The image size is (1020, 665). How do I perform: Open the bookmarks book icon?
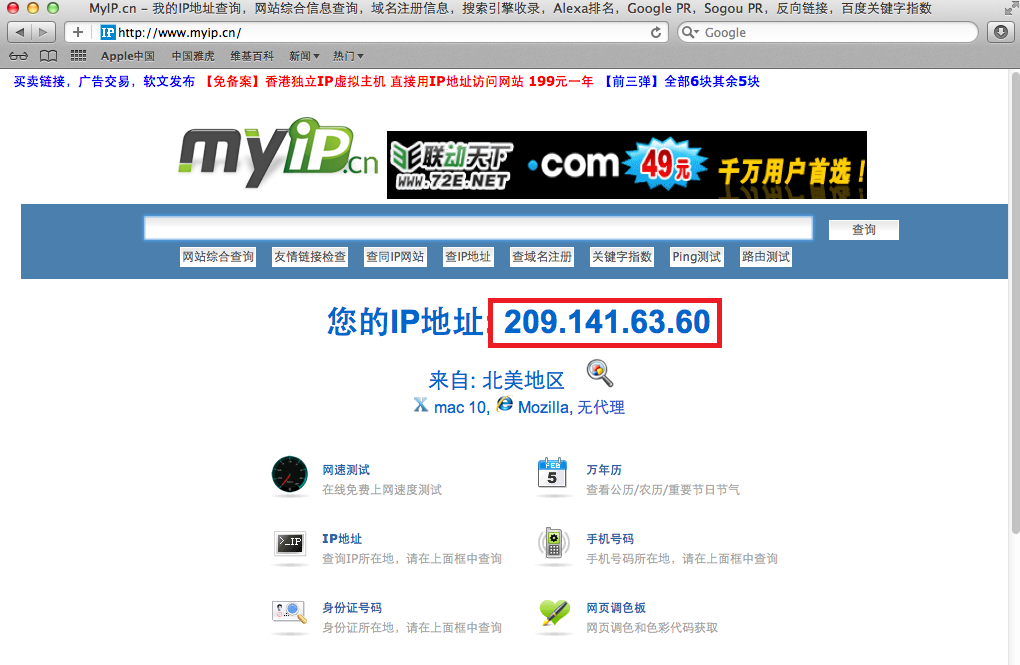[48, 56]
